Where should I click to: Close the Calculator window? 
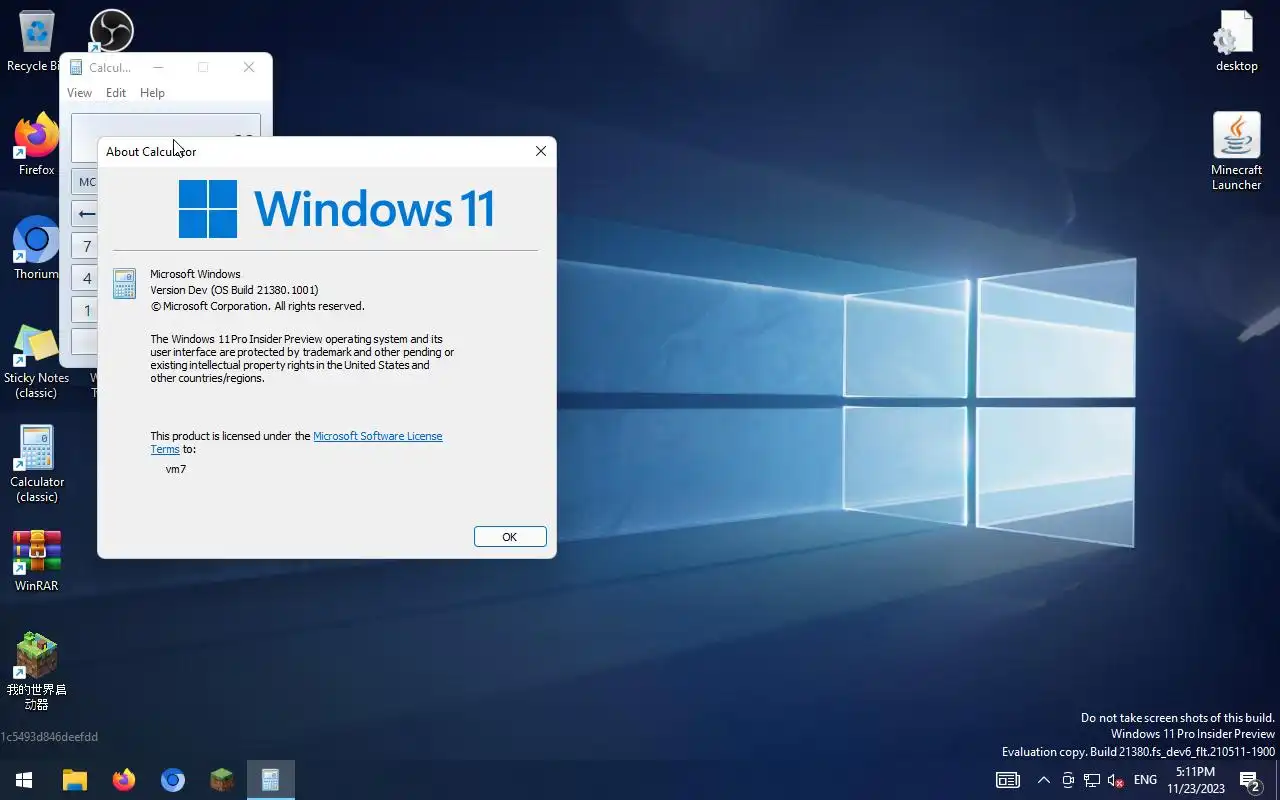pyautogui.click(x=249, y=67)
